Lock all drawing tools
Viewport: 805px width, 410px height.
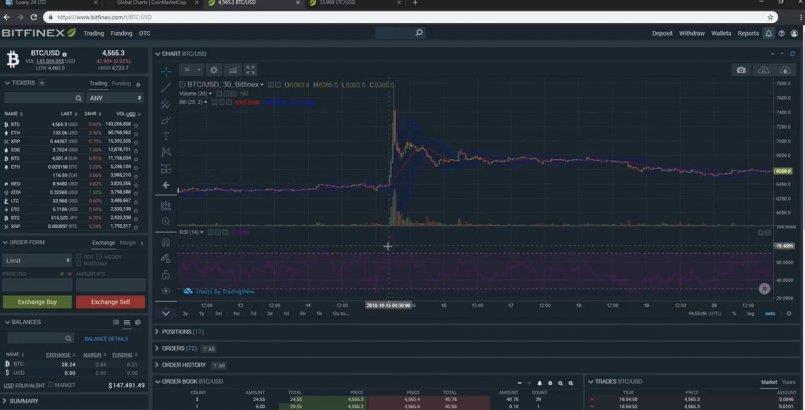tap(166, 275)
